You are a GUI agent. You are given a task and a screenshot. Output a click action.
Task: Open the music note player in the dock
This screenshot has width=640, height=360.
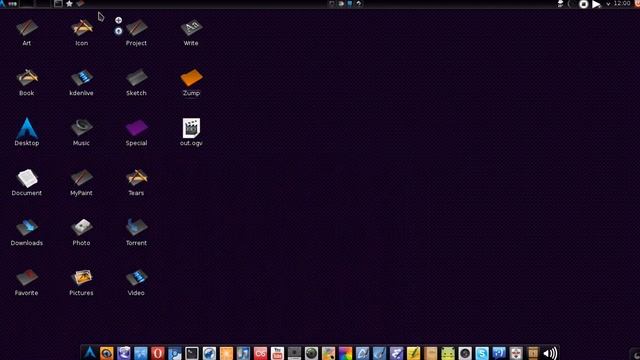coord(243,353)
